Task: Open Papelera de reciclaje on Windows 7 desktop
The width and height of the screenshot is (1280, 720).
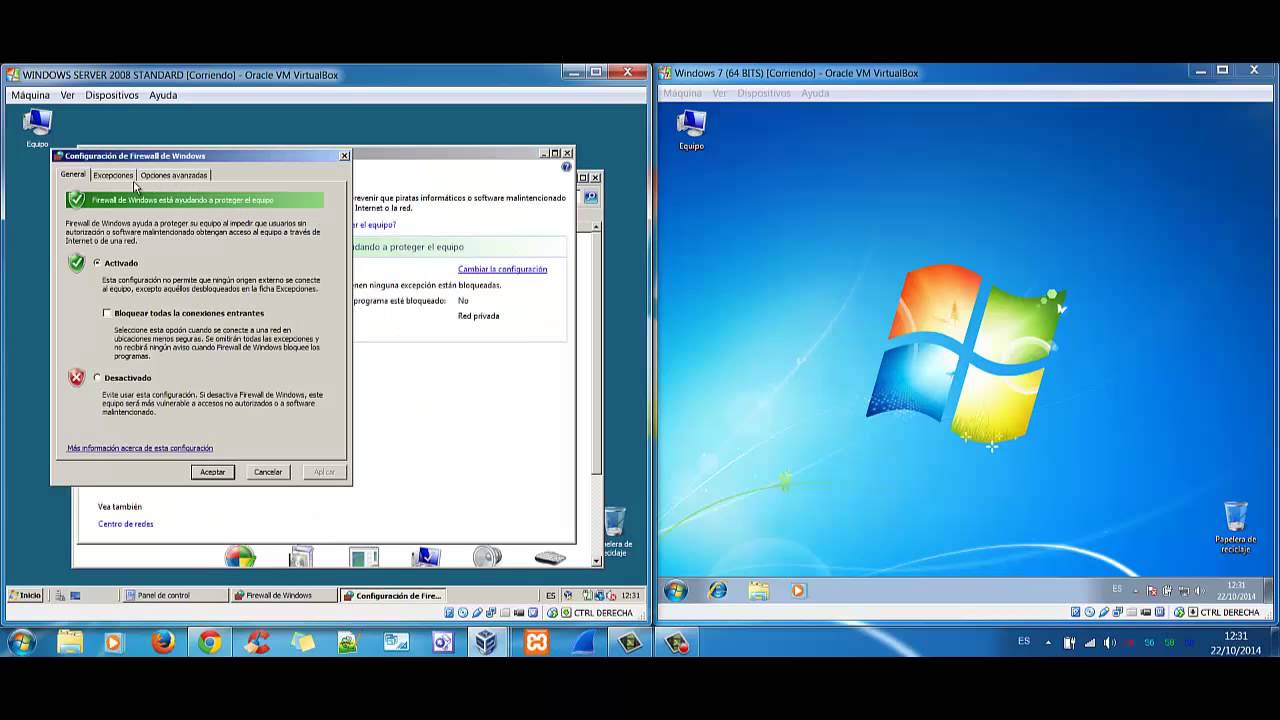Action: coord(1236,526)
